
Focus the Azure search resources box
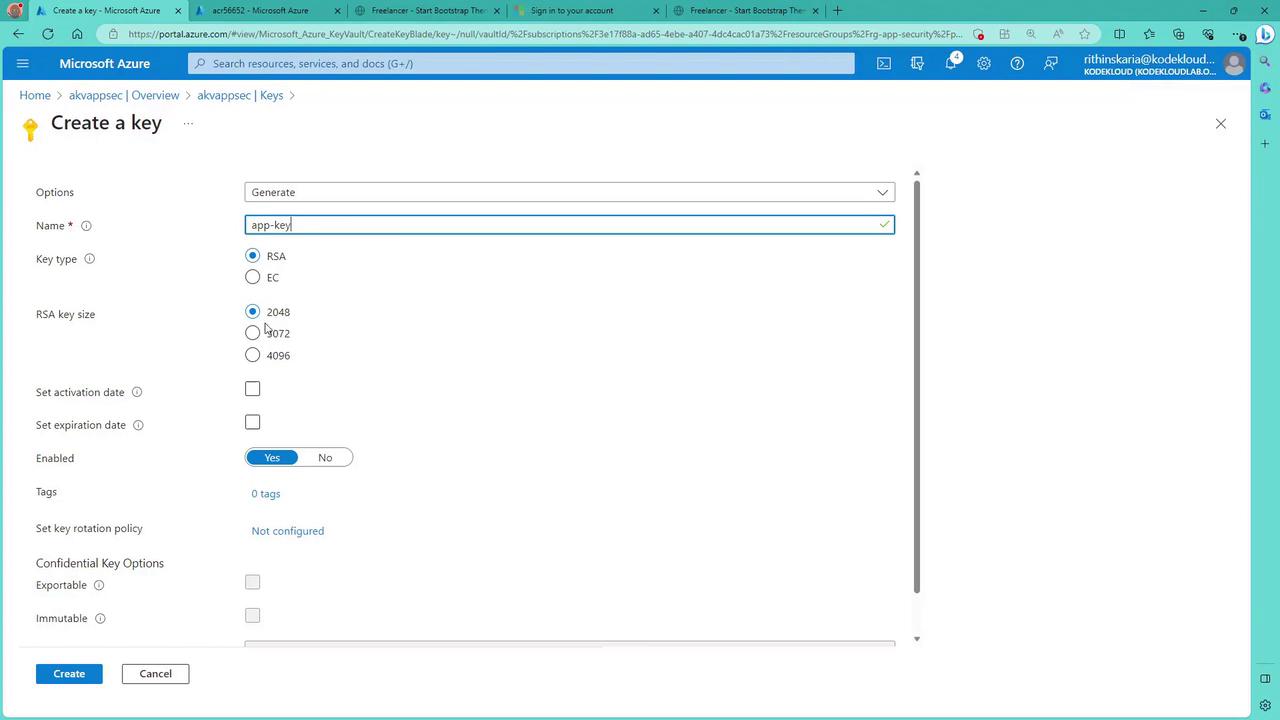[x=521, y=63]
